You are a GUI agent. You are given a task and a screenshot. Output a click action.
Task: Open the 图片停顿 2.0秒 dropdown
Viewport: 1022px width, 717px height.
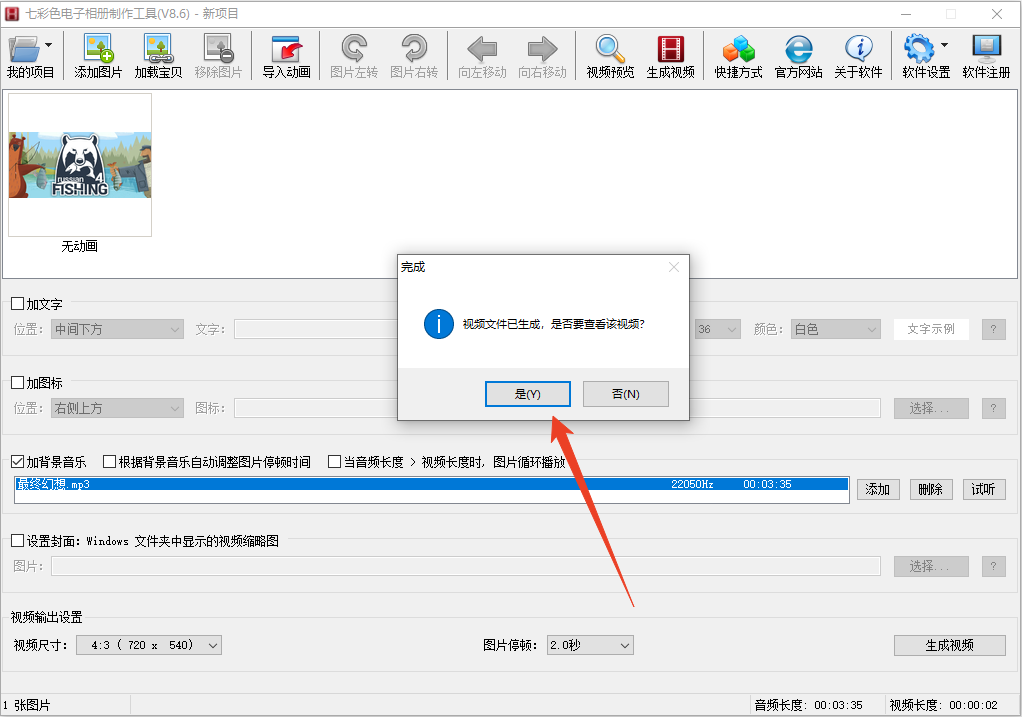click(x=590, y=646)
